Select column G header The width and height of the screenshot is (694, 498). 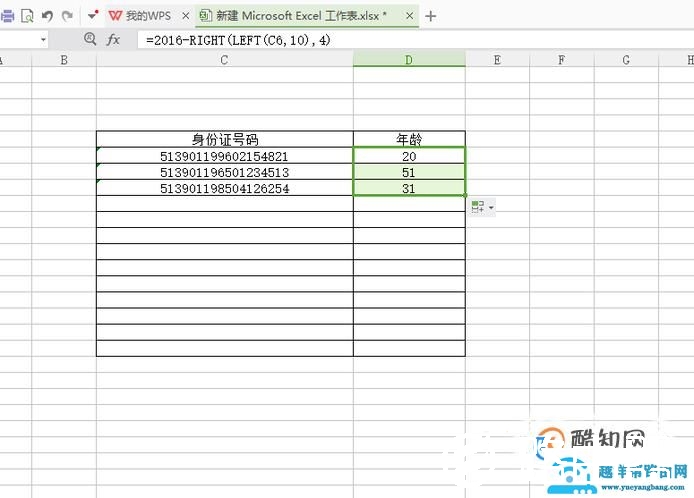coord(626,60)
